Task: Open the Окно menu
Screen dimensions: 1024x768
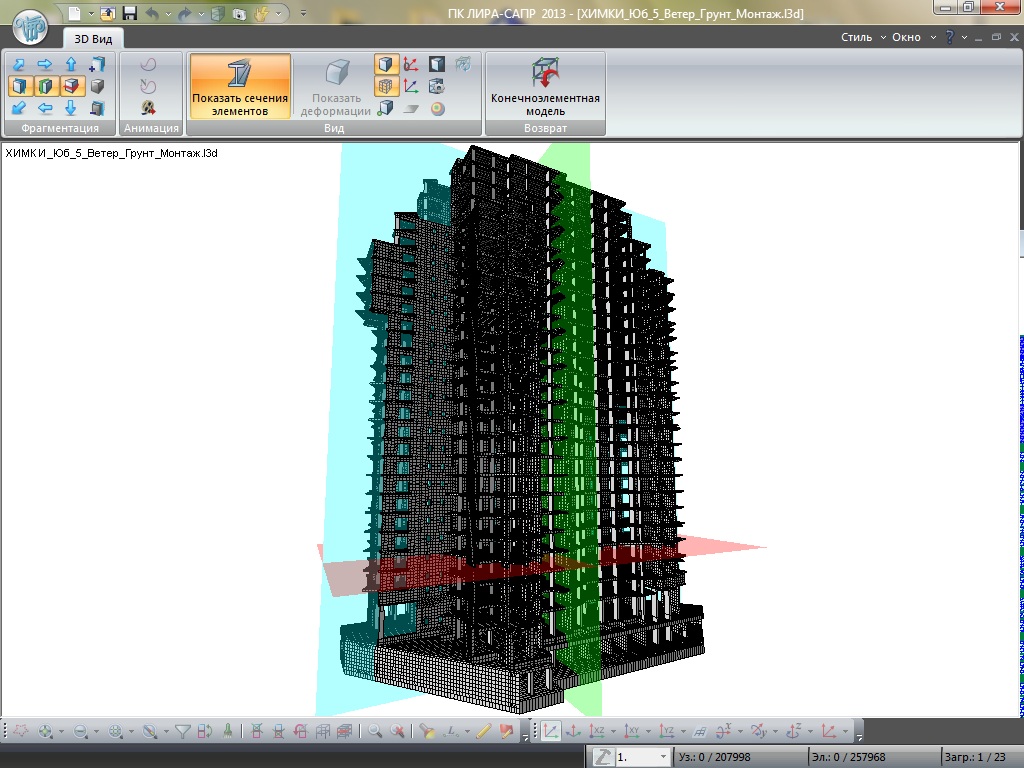Action: pos(906,37)
